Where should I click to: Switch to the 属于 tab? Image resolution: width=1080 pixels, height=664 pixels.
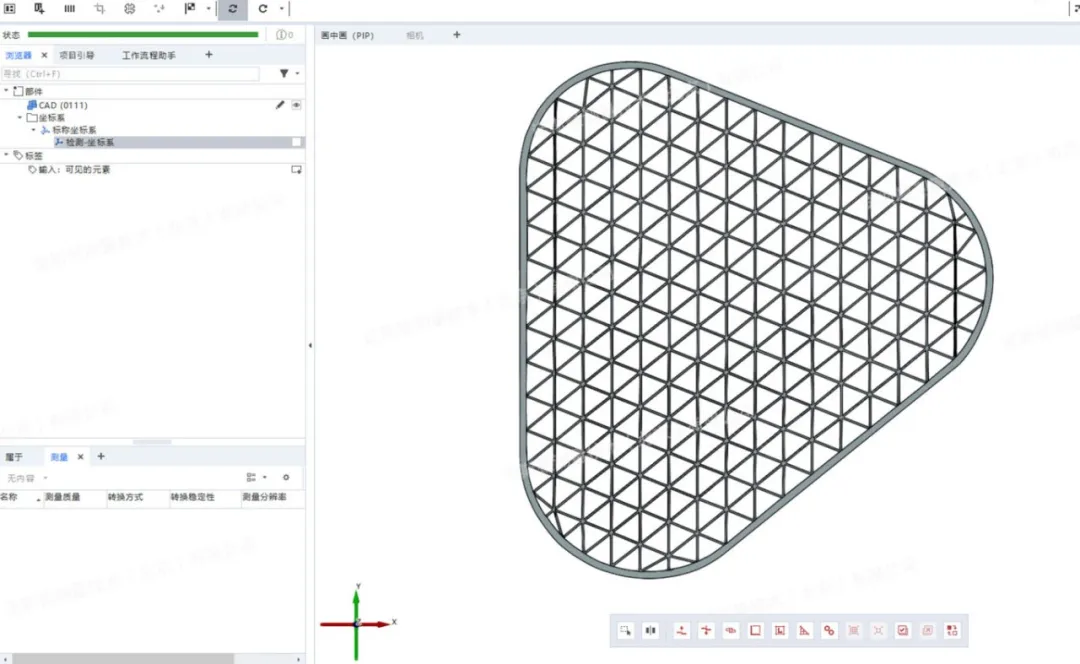point(14,457)
